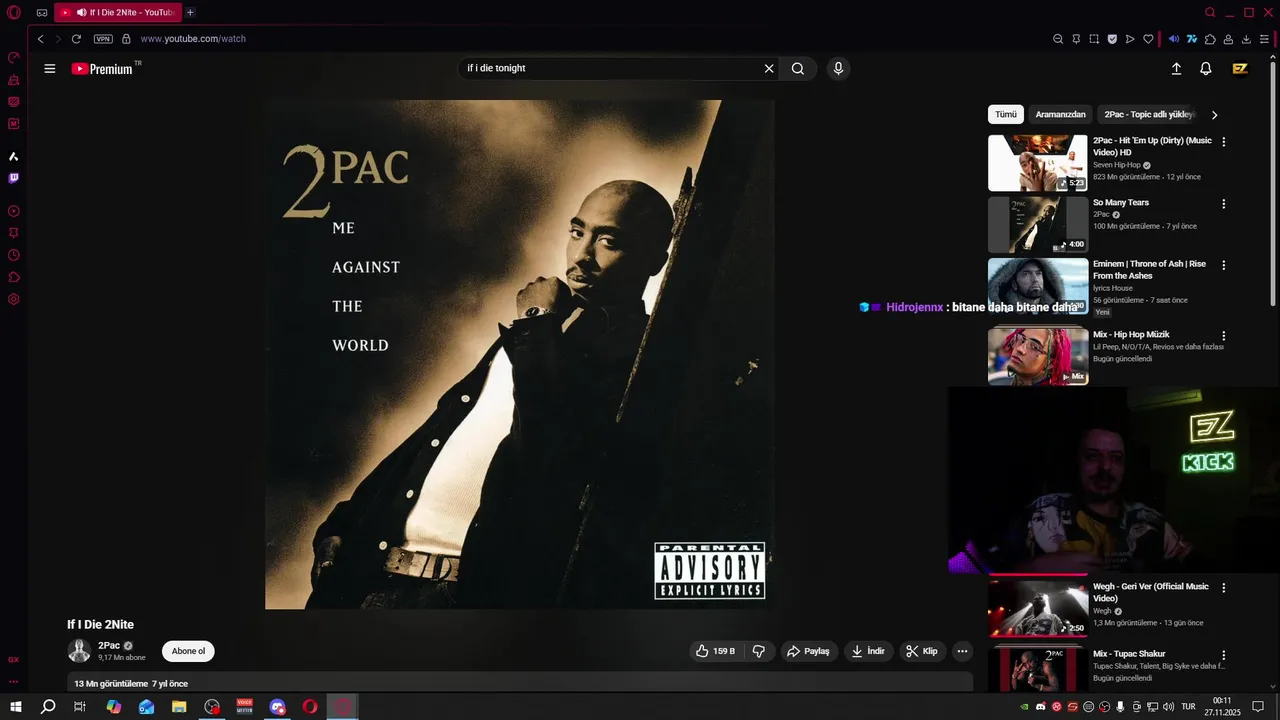The height and width of the screenshot is (720, 1280).
Task: Open YouTube guide hamburger menu
Action: click(x=50, y=69)
